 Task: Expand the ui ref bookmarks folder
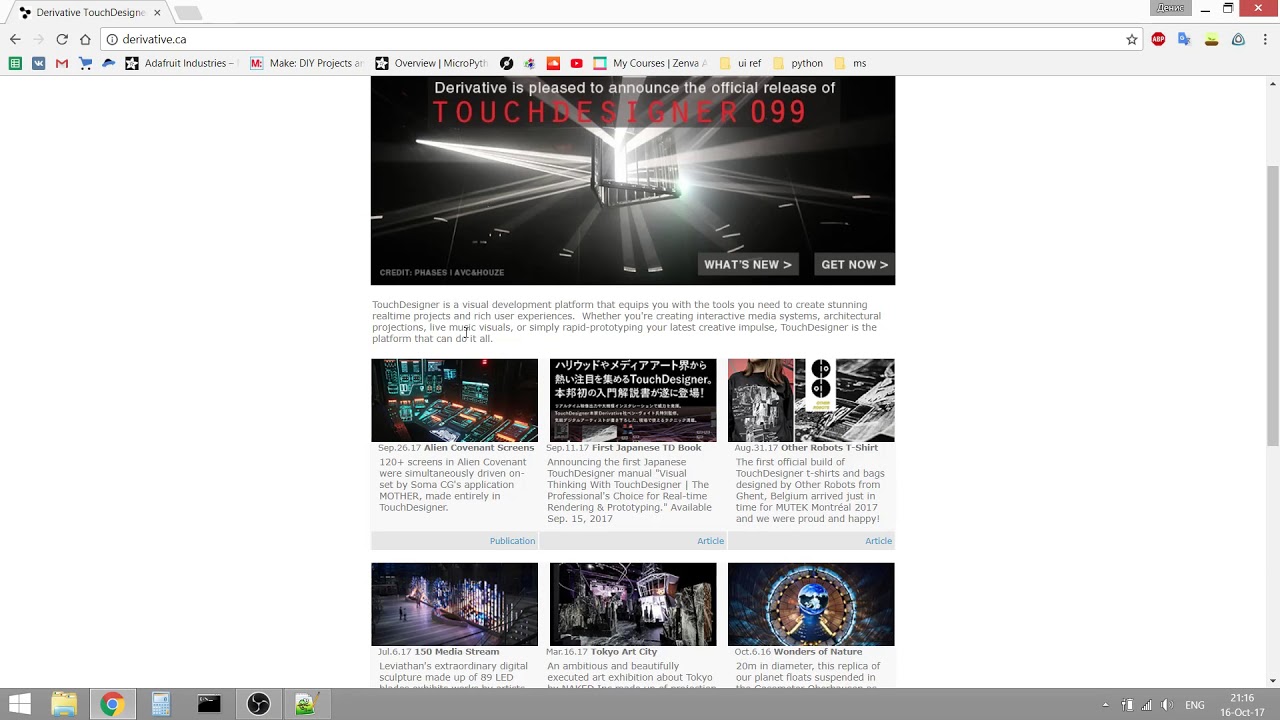[740, 63]
